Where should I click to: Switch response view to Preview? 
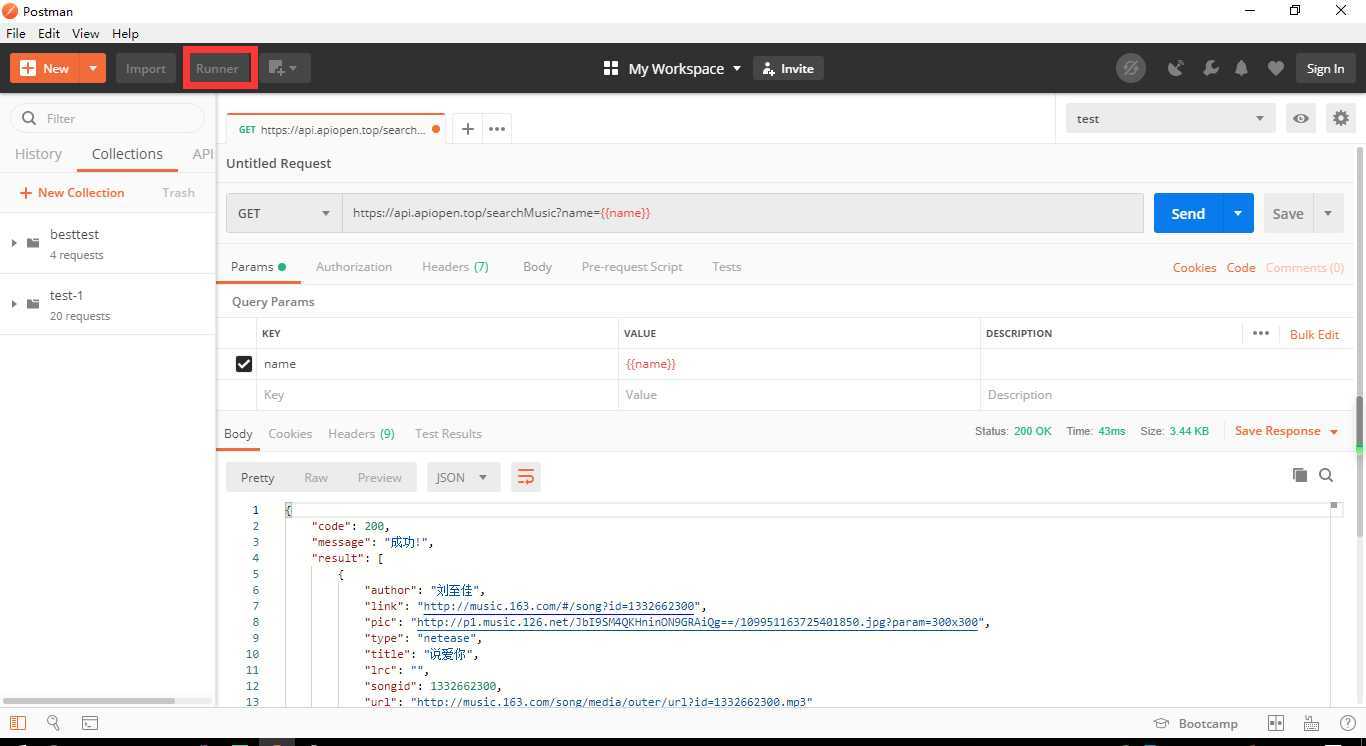(x=380, y=477)
